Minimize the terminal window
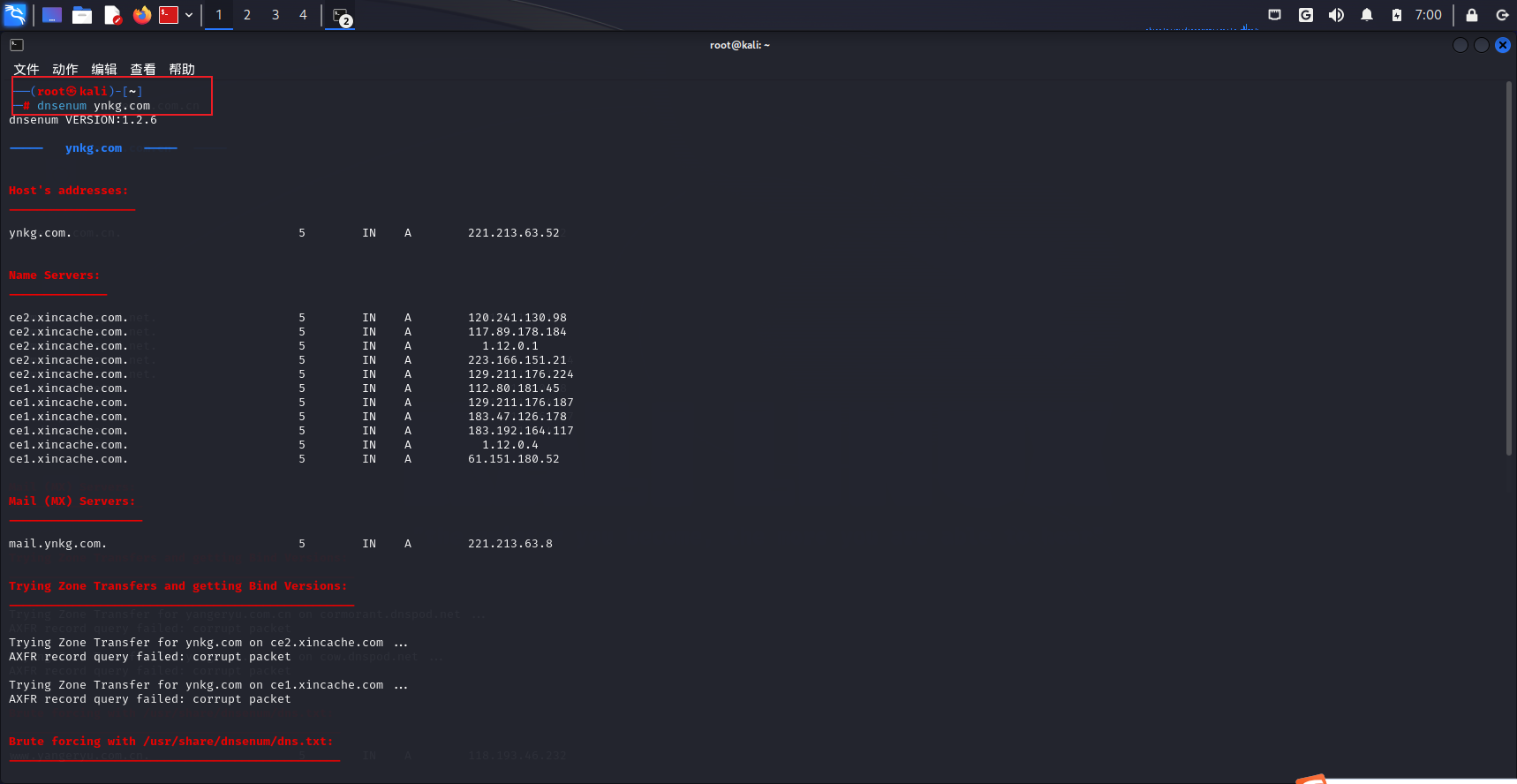This screenshot has width=1517, height=784. pyautogui.click(x=1460, y=45)
